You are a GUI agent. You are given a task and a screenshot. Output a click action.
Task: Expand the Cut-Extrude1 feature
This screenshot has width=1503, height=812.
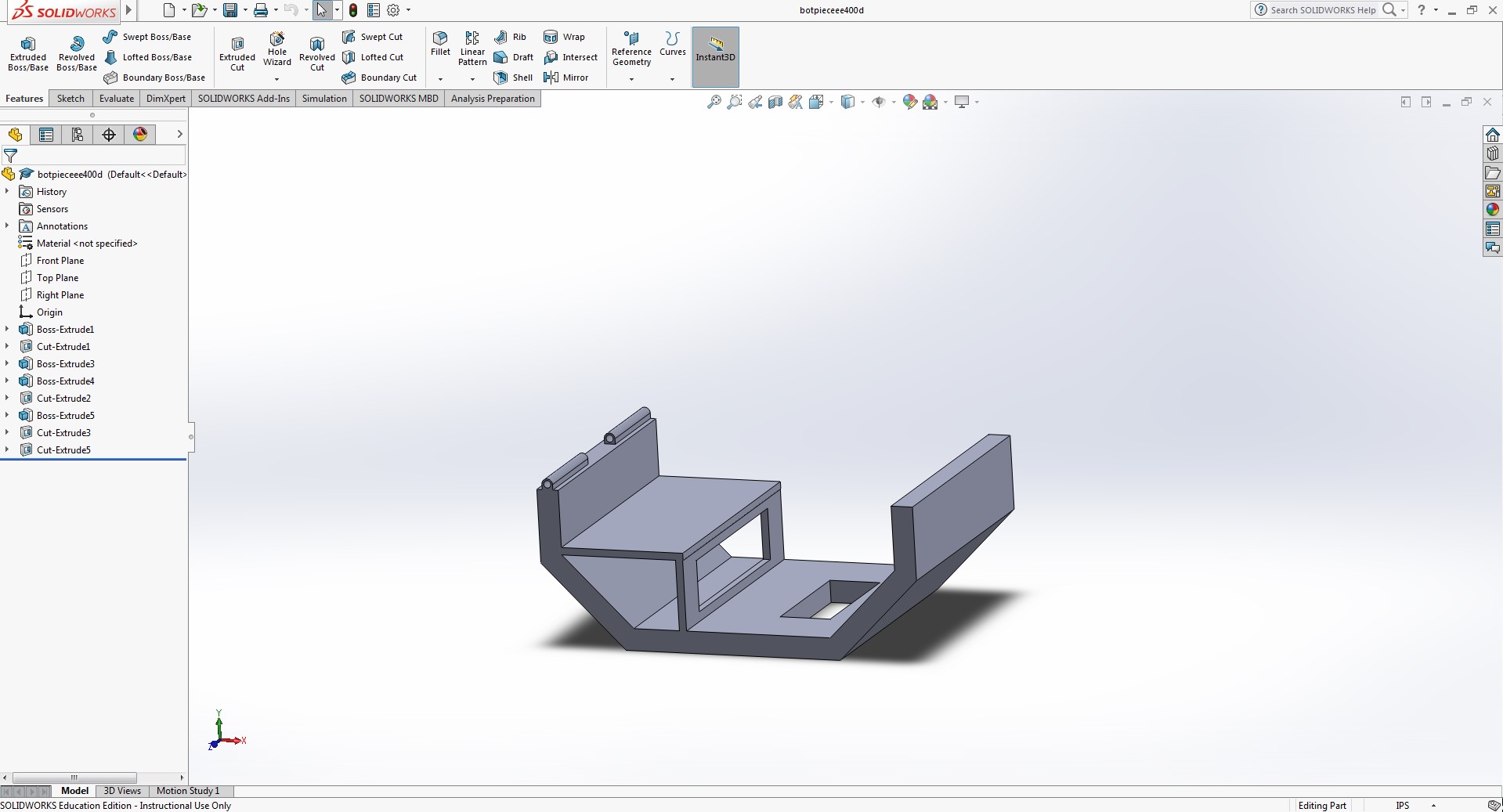click(x=7, y=347)
